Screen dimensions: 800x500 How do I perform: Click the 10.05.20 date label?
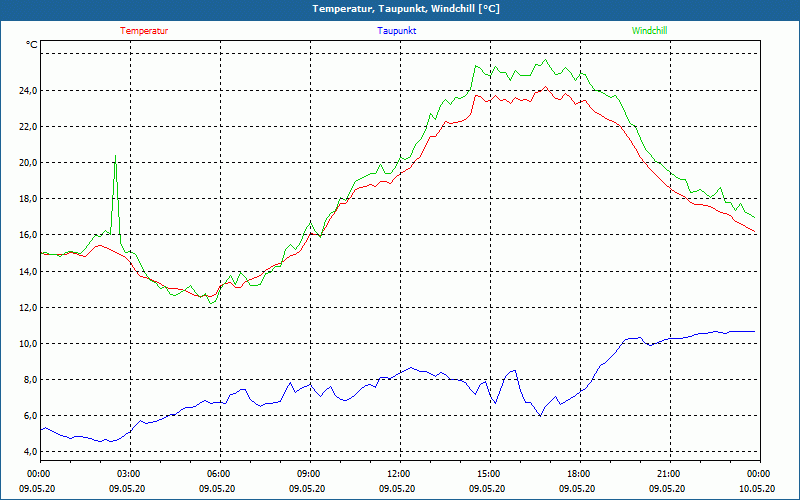(758, 488)
